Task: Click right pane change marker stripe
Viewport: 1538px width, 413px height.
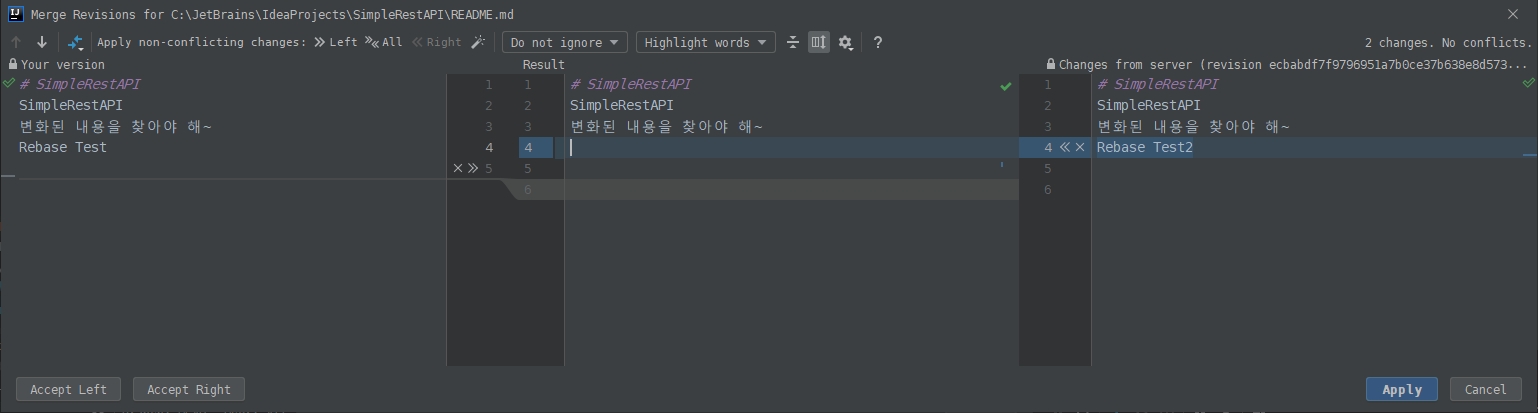Action: (1529, 155)
